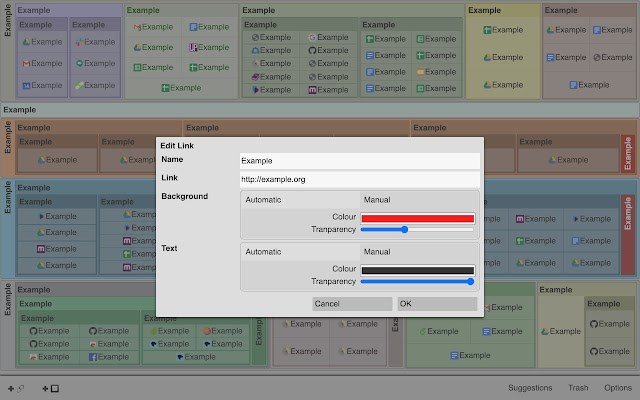Click Cancel in Edit Link dialog
Screen dimensions: 640x400
[352, 304]
